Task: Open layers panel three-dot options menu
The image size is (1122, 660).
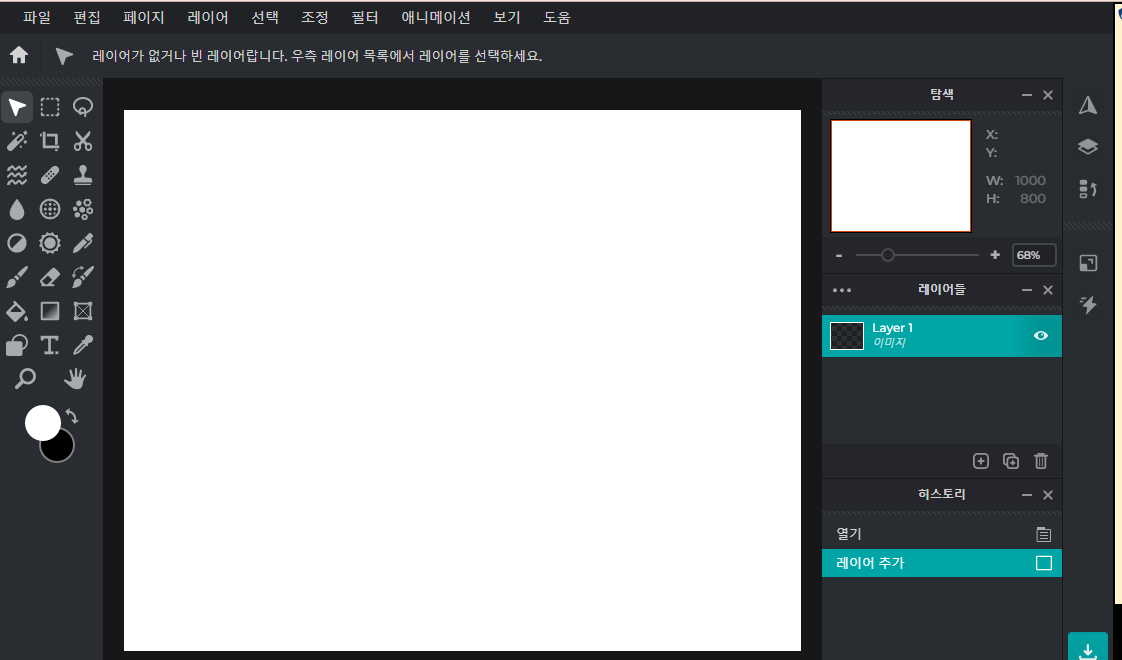Action: tap(842, 290)
